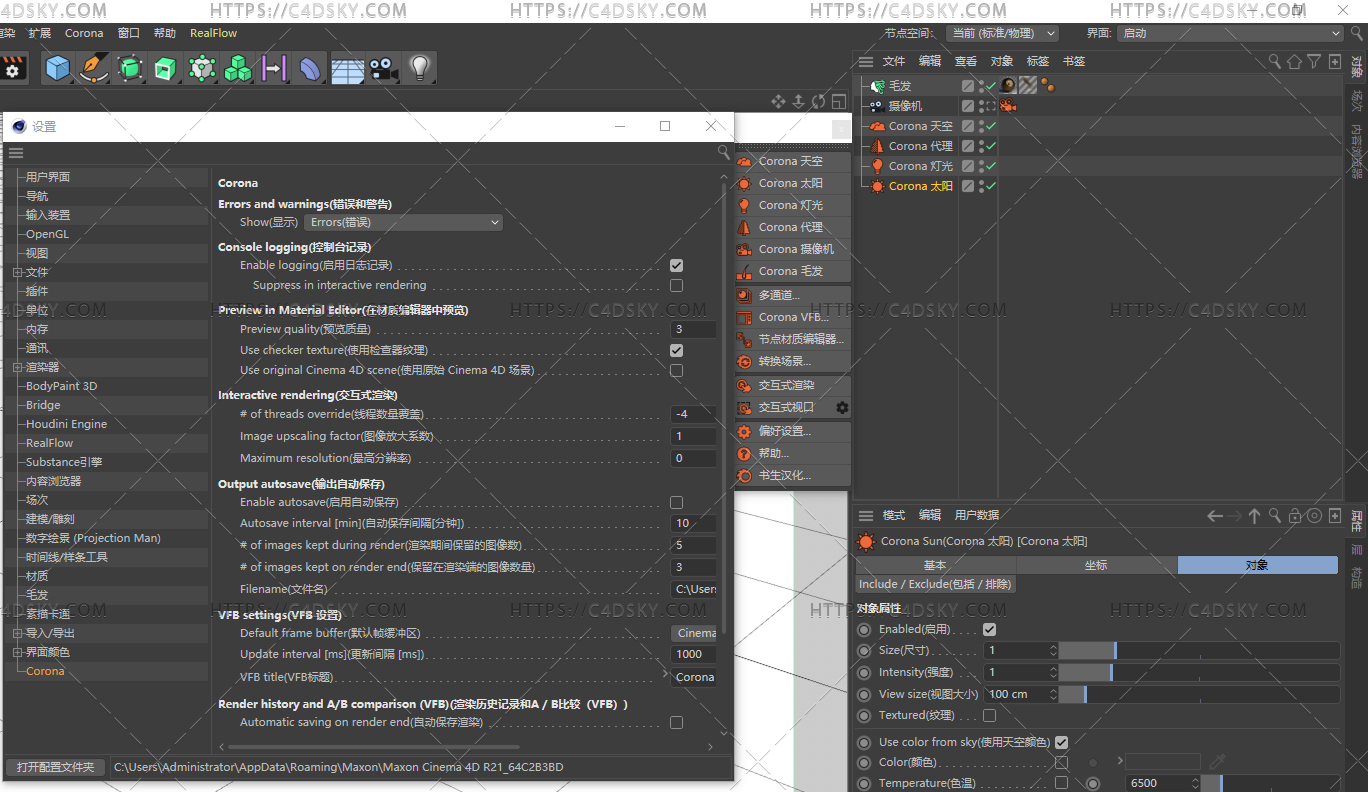The width and height of the screenshot is (1368, 792).
Task: Click the home icon in Object manager
Action: coord(1294,61)
